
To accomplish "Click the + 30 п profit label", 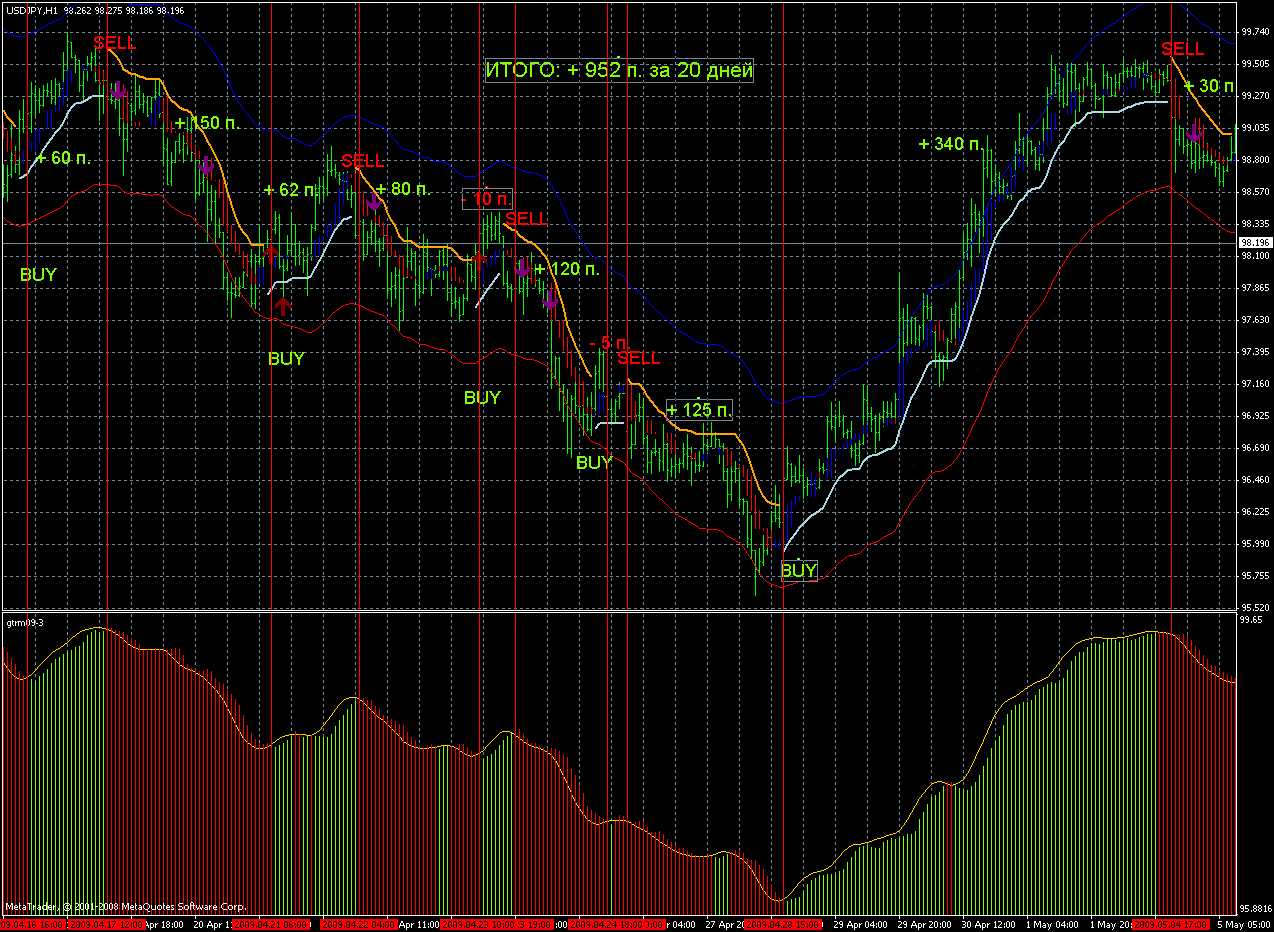I will pyautogui.click(x=1210, y=86).
